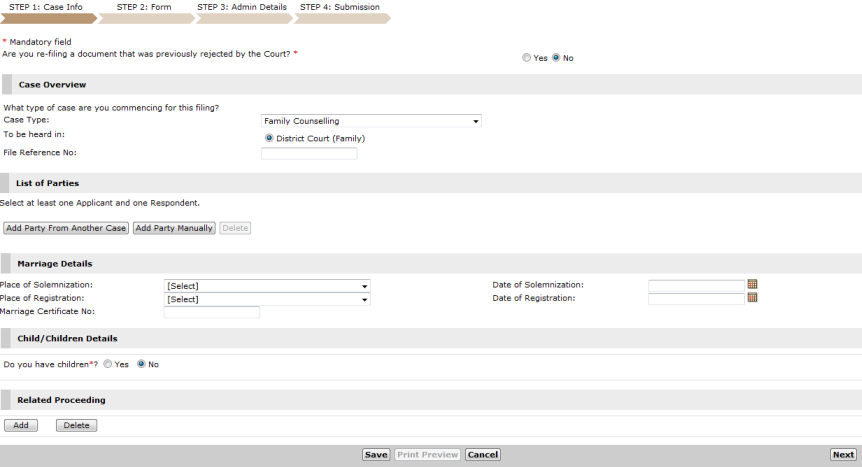Open Place of Solemnization dropdown
The image size is (862, 467).
[267, 286]
